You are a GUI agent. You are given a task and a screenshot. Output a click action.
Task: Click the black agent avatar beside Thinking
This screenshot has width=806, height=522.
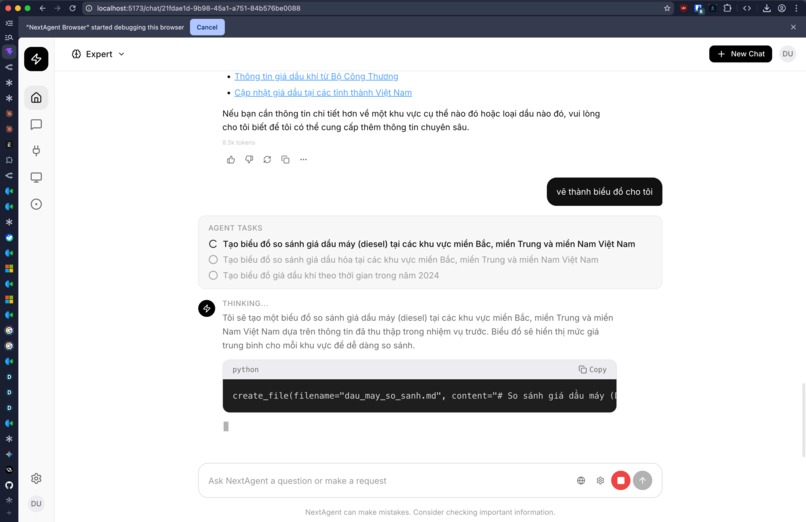(x=207, y=308)
